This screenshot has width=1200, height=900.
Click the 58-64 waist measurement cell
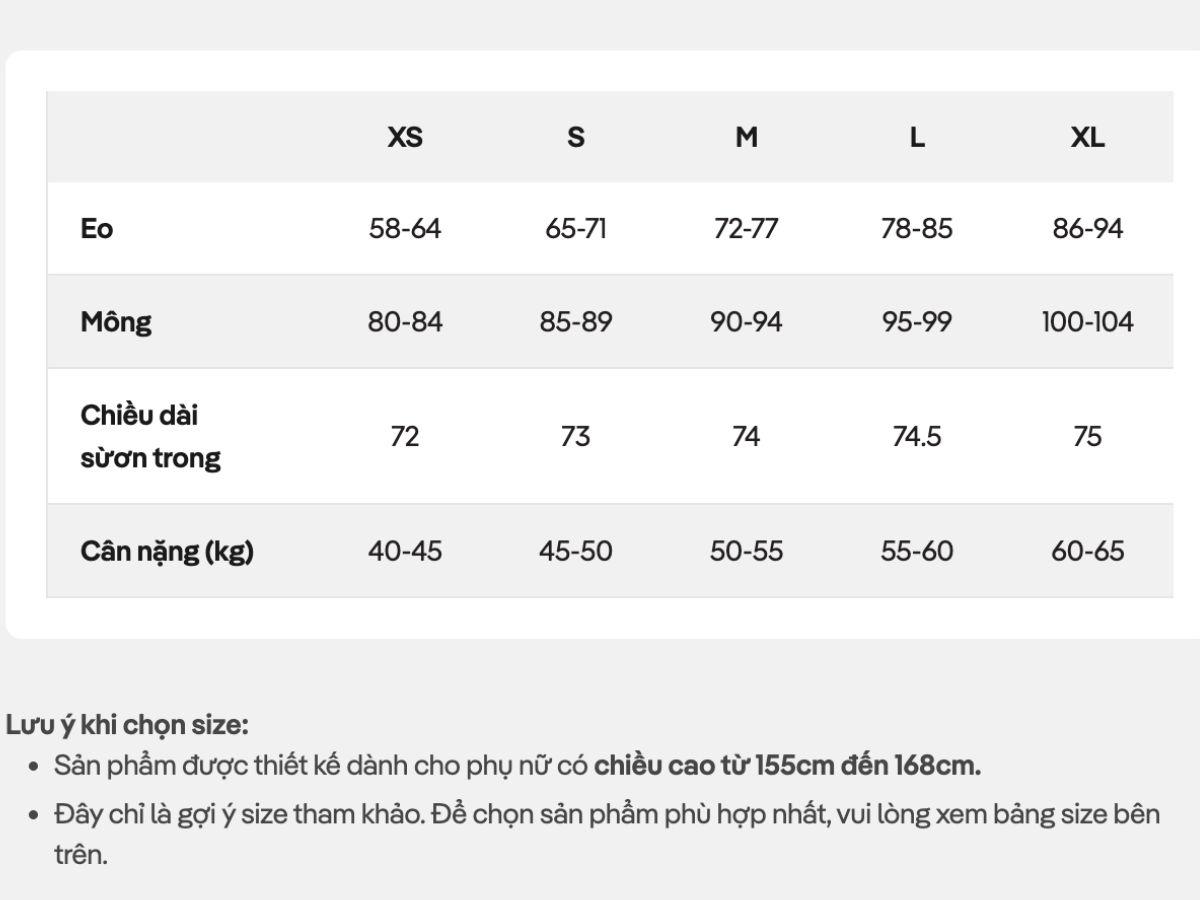[405, 229]
